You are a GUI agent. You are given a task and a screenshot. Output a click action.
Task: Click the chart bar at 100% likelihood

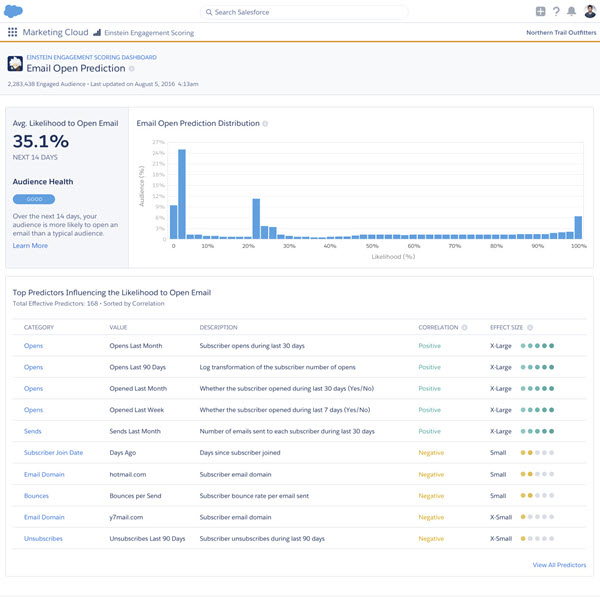coord(578,227)
